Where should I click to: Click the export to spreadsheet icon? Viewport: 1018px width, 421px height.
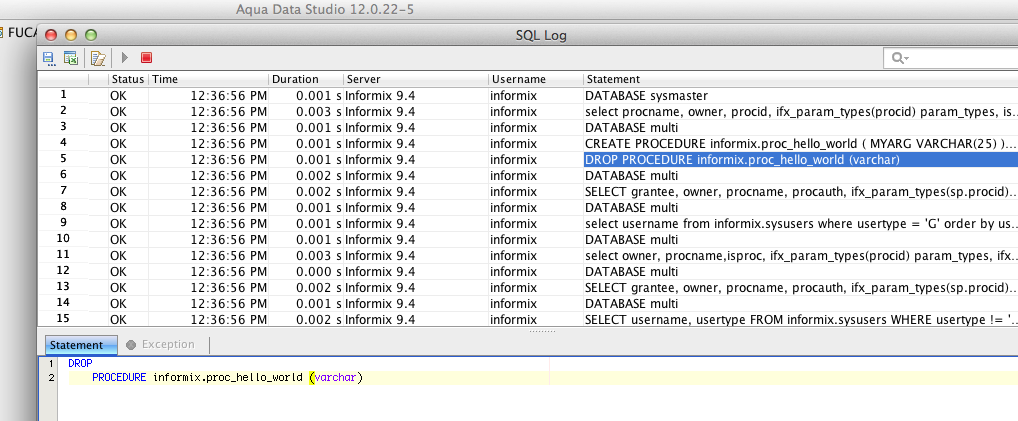pyautogui.click(x=71, y=59)
